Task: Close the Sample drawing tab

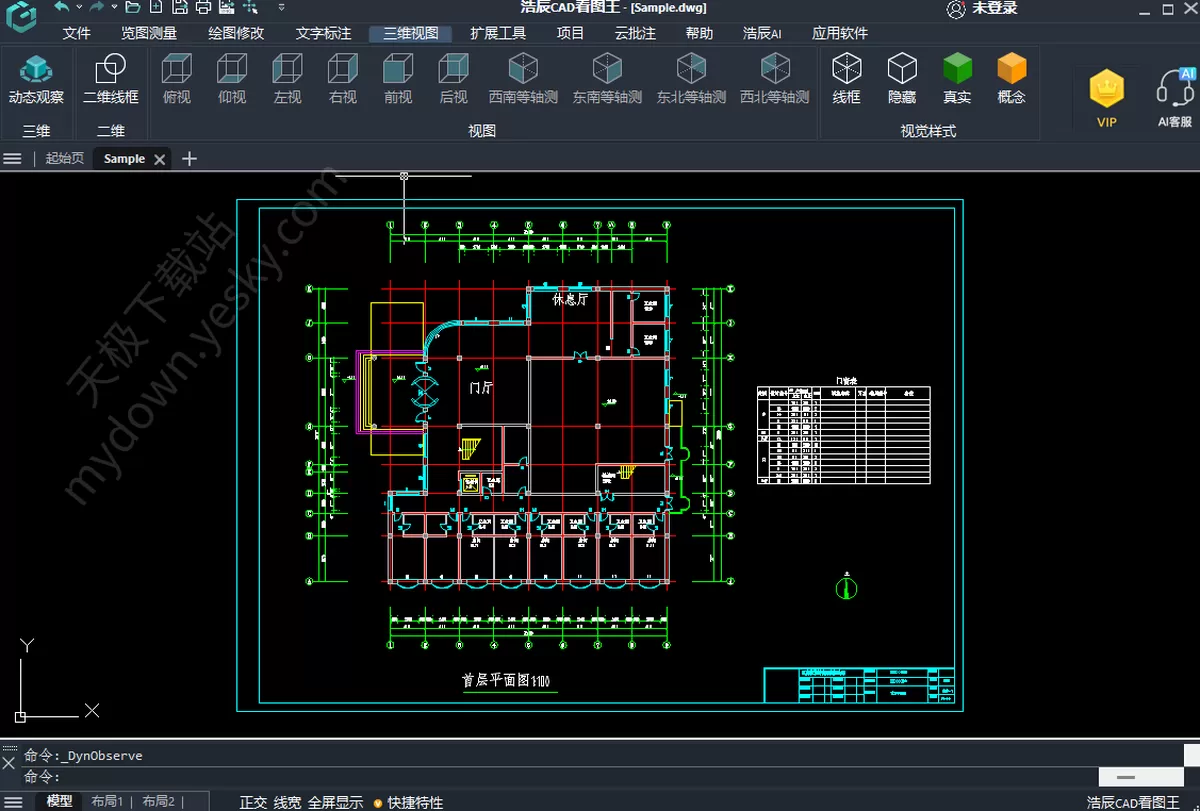Action: click(x=159, y=159)
